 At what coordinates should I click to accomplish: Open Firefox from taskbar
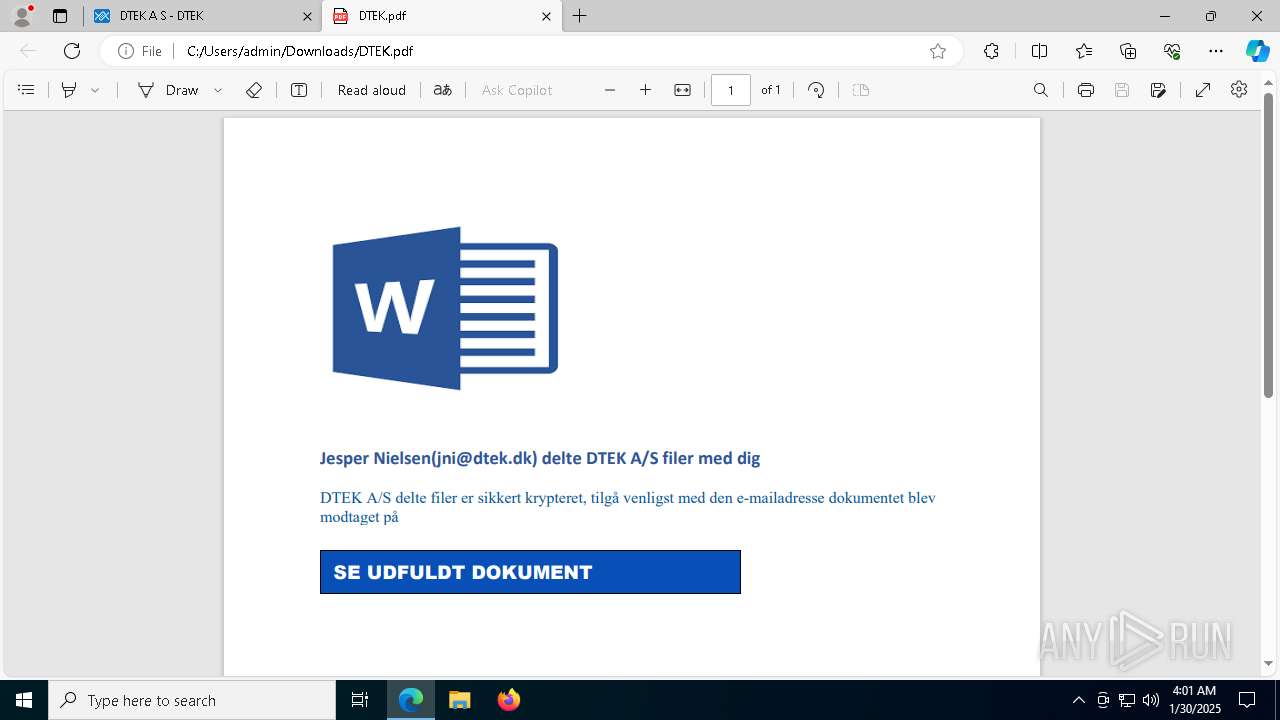coord(508,700)
